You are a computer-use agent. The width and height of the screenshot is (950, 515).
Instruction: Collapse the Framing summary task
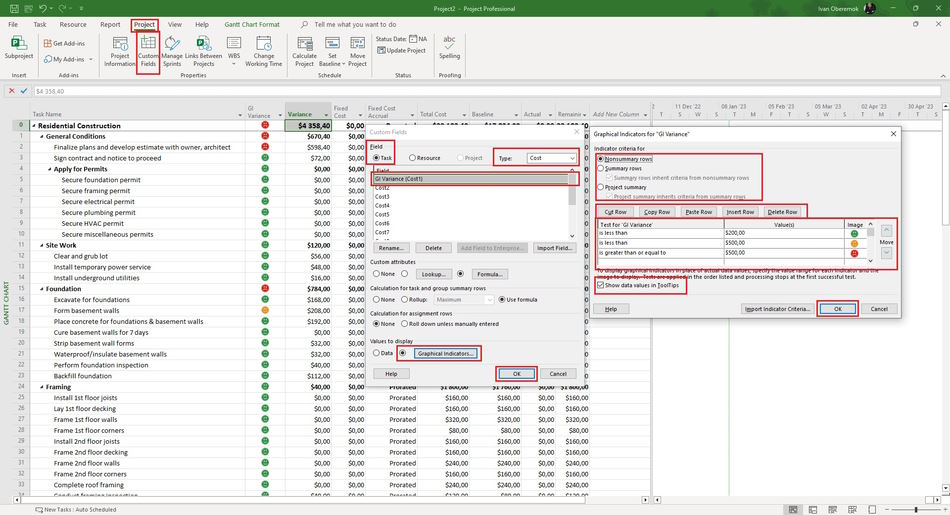click(x=42, y=387)
